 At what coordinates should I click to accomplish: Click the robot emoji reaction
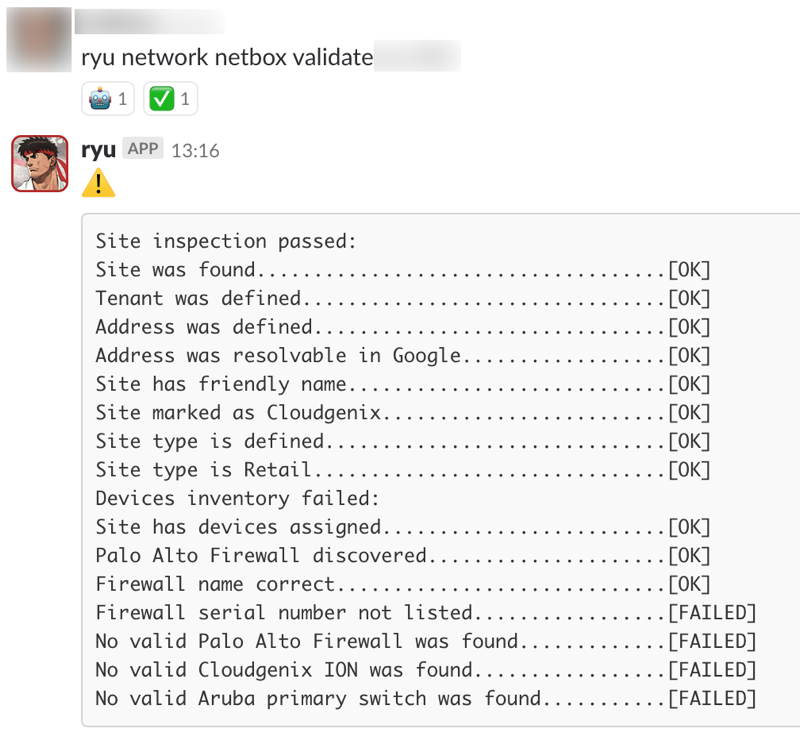tap(108, 98)
